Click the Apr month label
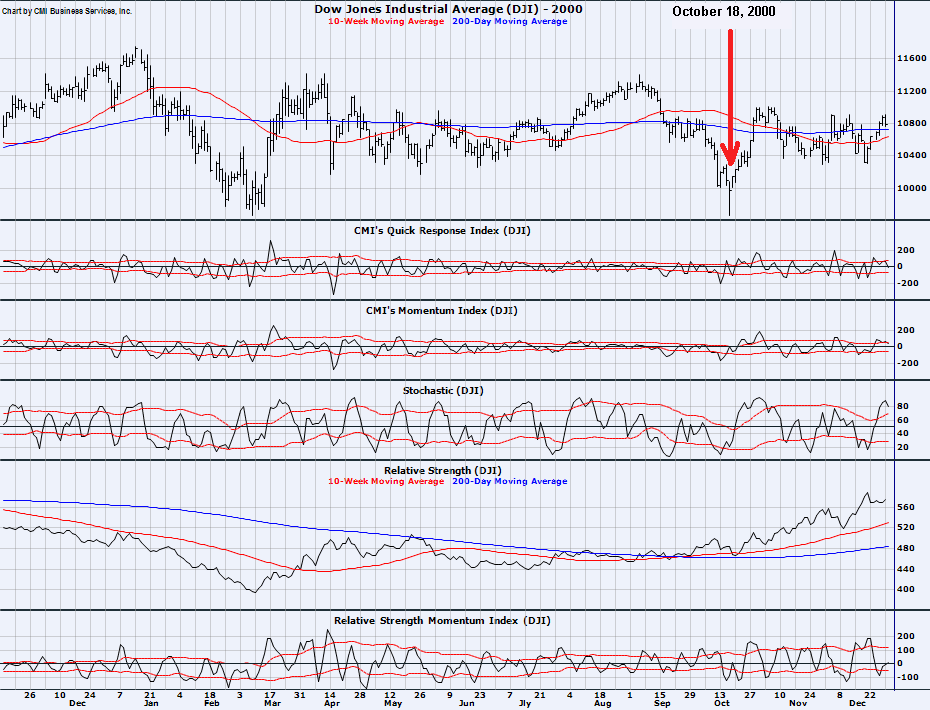Screen dimensions: 930x710 click(x=332, y=703)
